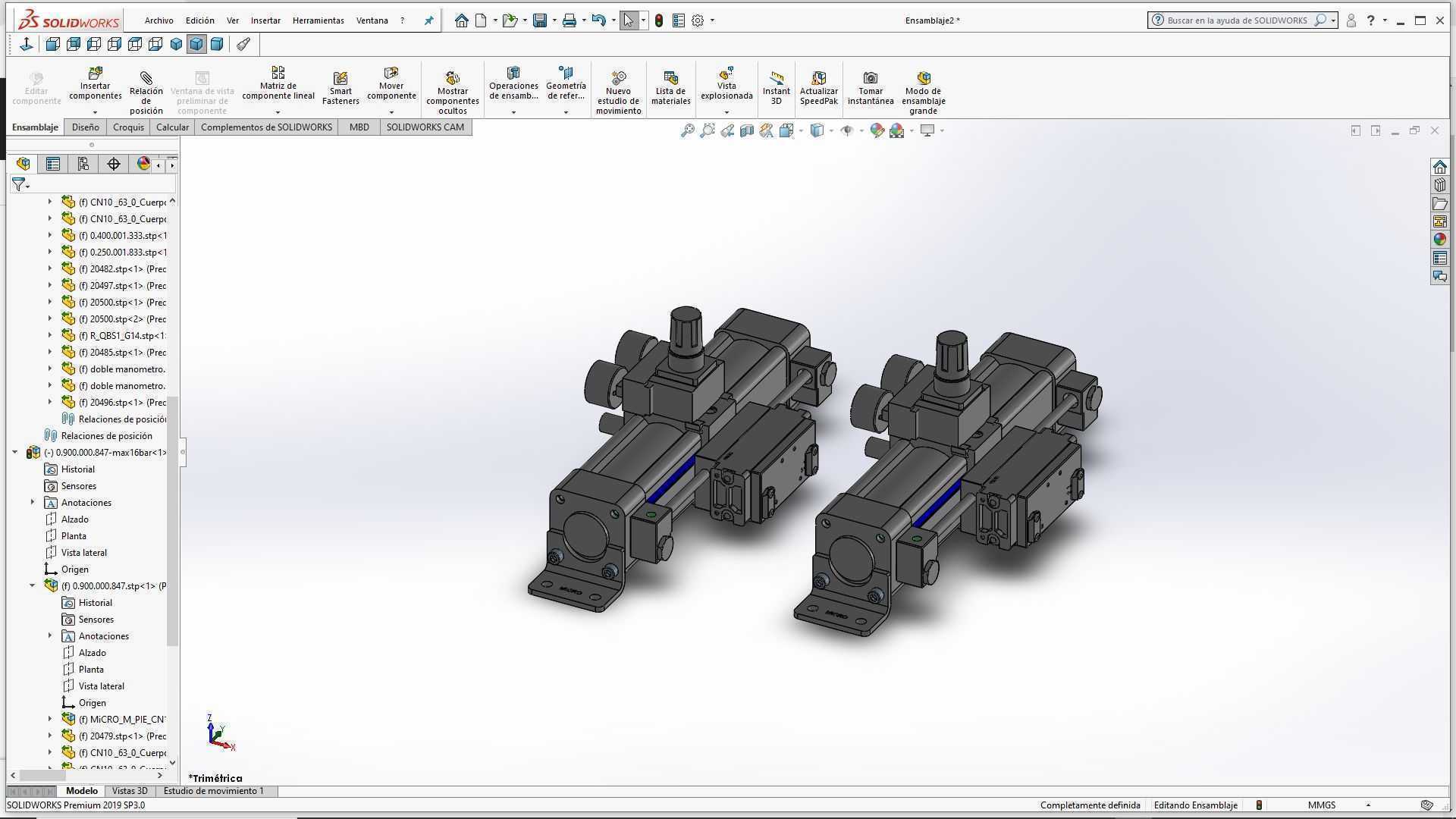This screenshot has width=1456, height=819.
Task: Expand the 20482.stp<1> tree node
Action: coord(50,268)
